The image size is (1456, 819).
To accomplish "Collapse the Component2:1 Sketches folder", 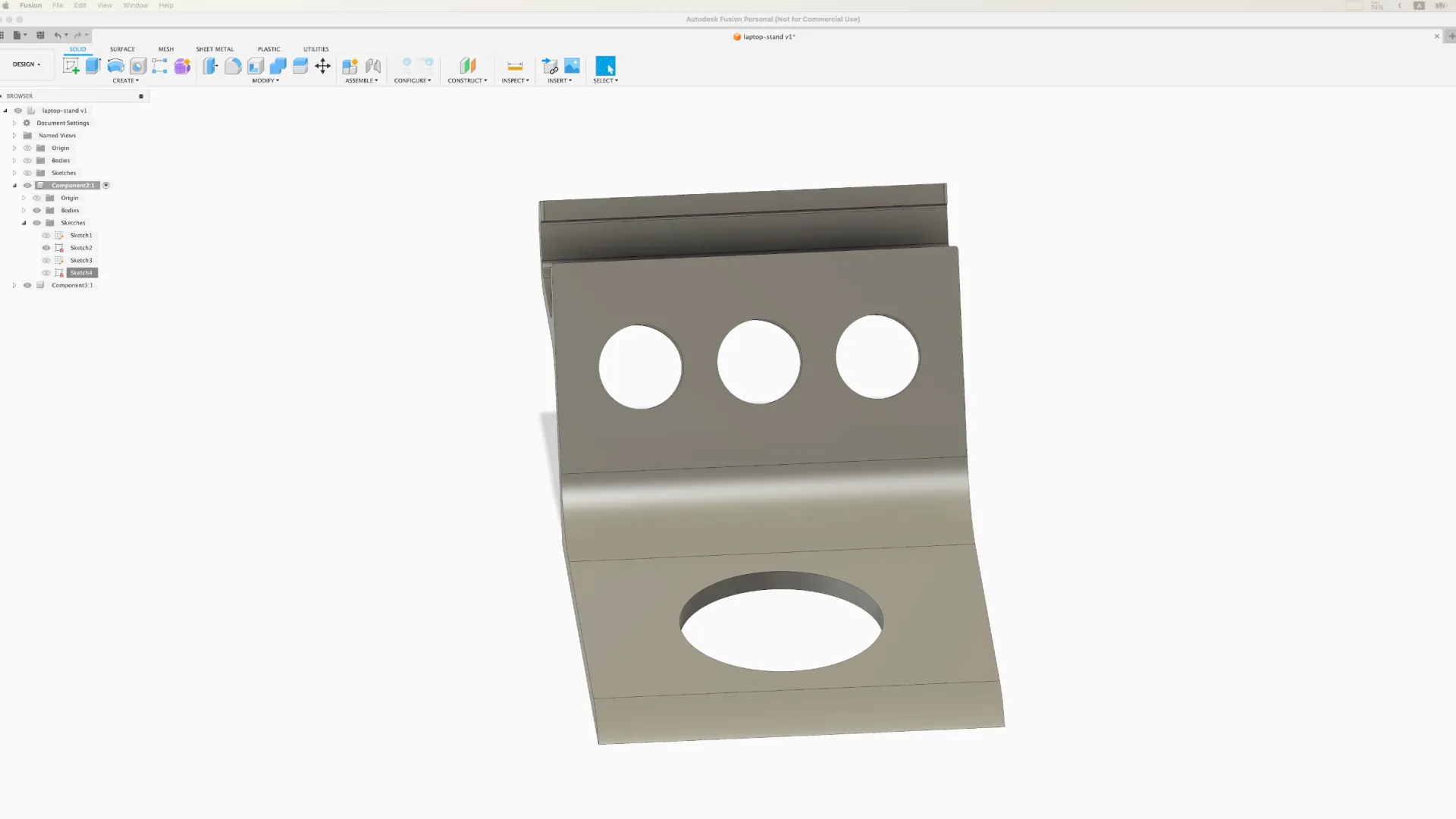I will [24, 223].
